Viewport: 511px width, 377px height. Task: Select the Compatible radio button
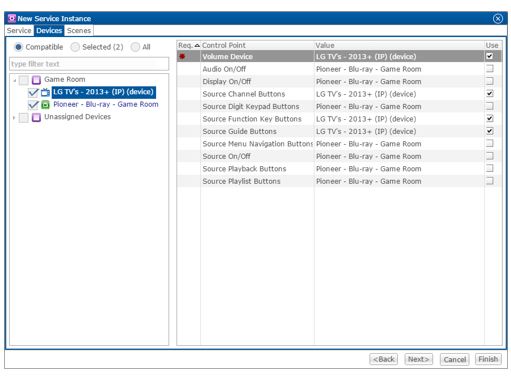[x=18, y=47]
